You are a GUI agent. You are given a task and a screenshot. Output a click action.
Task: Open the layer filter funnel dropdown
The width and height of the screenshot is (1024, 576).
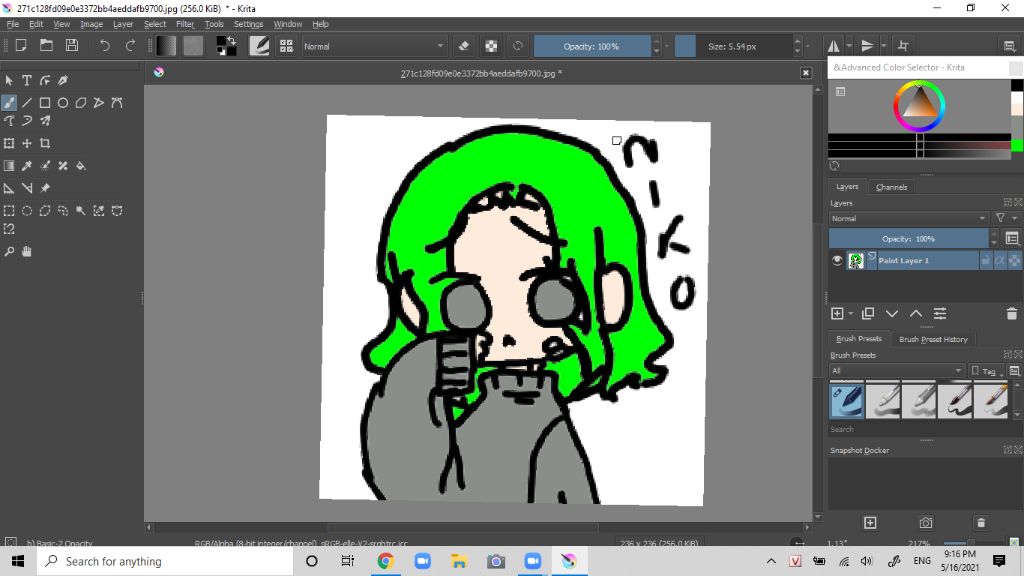1005,218
